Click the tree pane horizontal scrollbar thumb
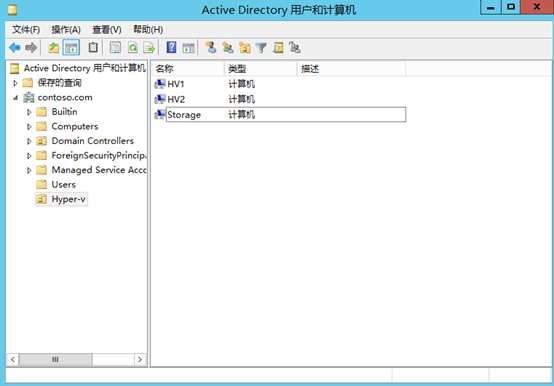Viewport: 554px width, 386px height. click(55, 360)
